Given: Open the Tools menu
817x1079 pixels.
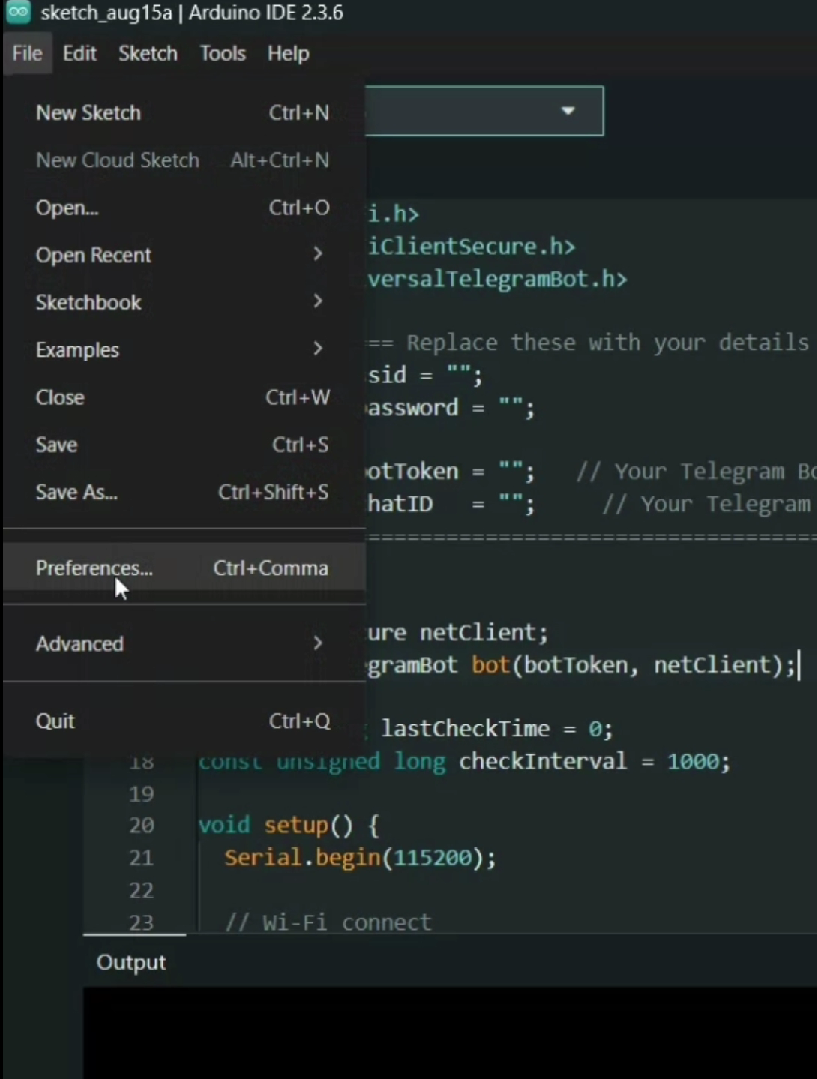Looking at the screenshot, I should click(x=222, y=54).
